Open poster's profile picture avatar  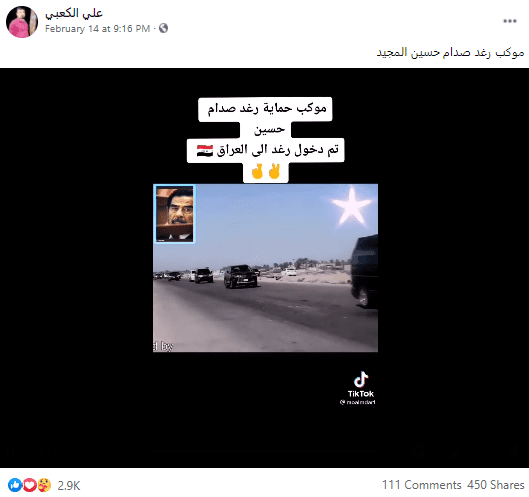click(x=22, y=22)
